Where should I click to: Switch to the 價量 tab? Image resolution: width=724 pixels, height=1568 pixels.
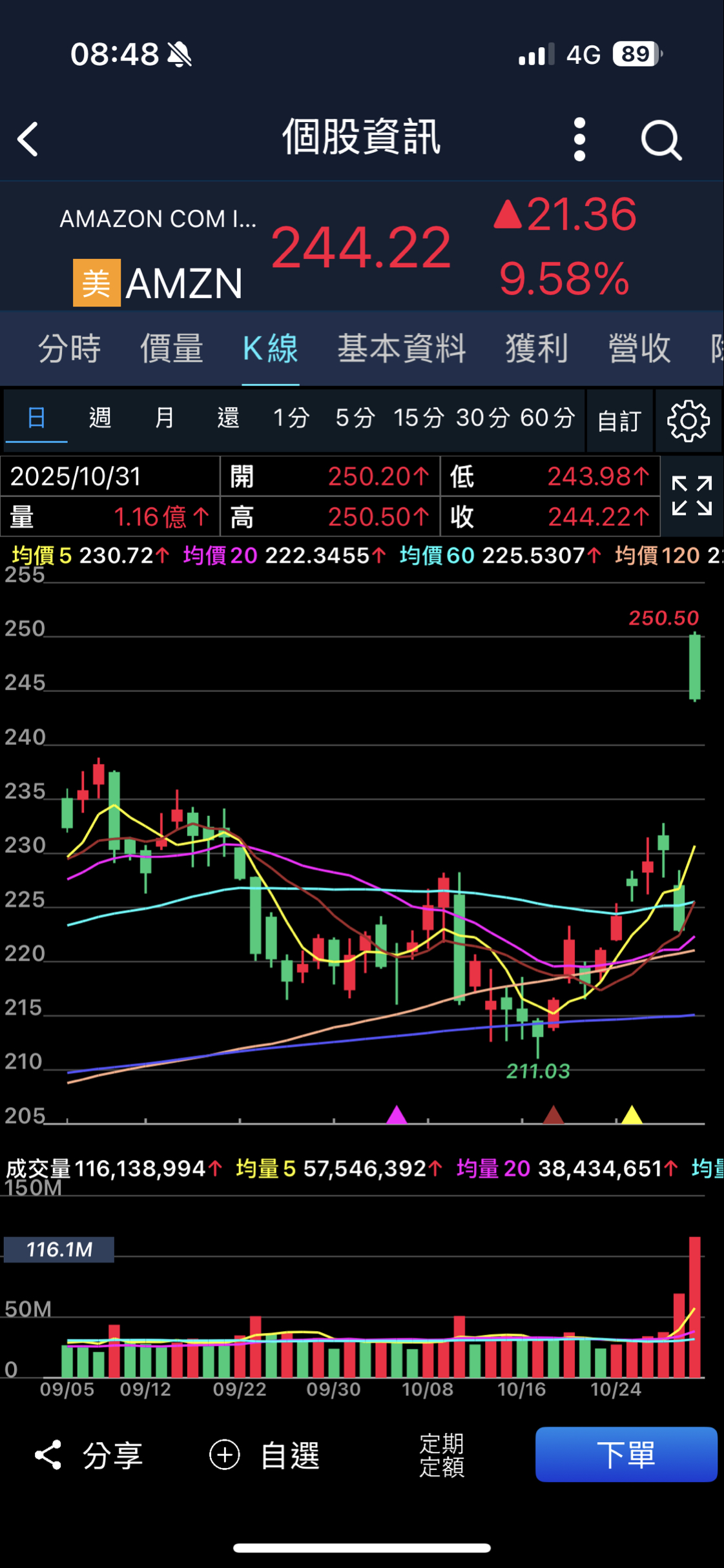tap(172, 349)
